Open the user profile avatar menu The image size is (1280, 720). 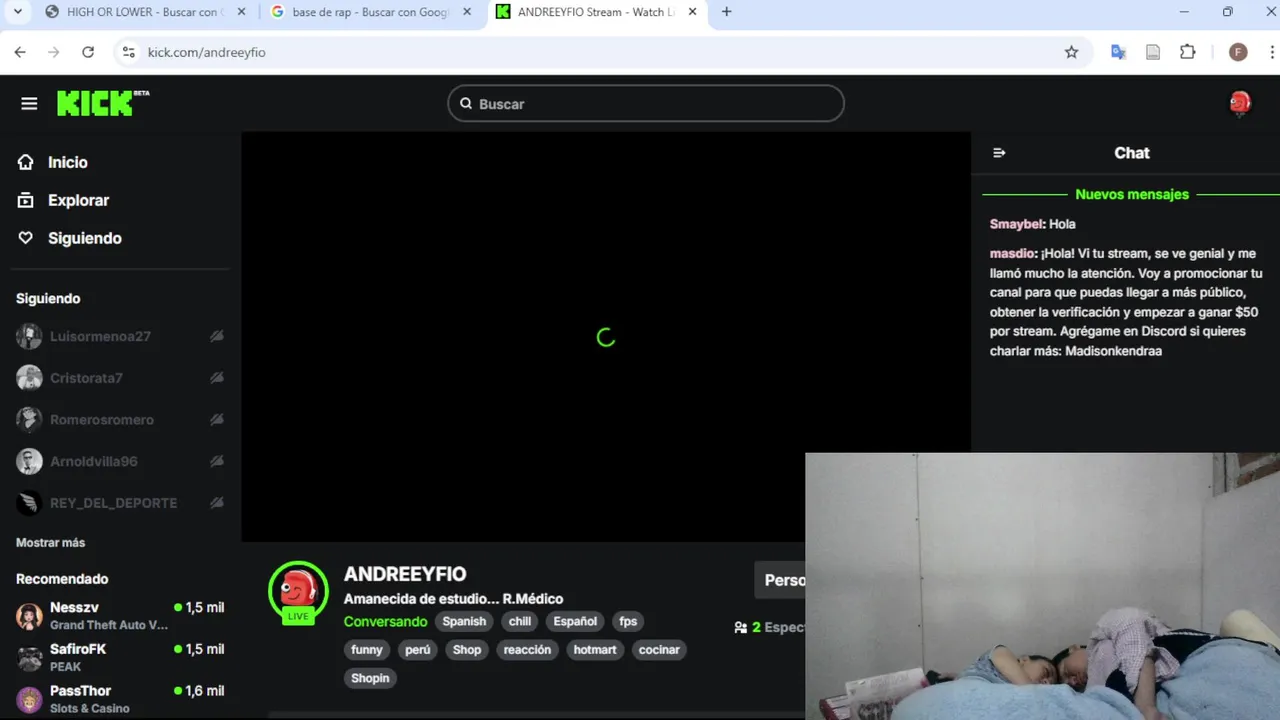pyautogui.click(x=1240, y=103)
